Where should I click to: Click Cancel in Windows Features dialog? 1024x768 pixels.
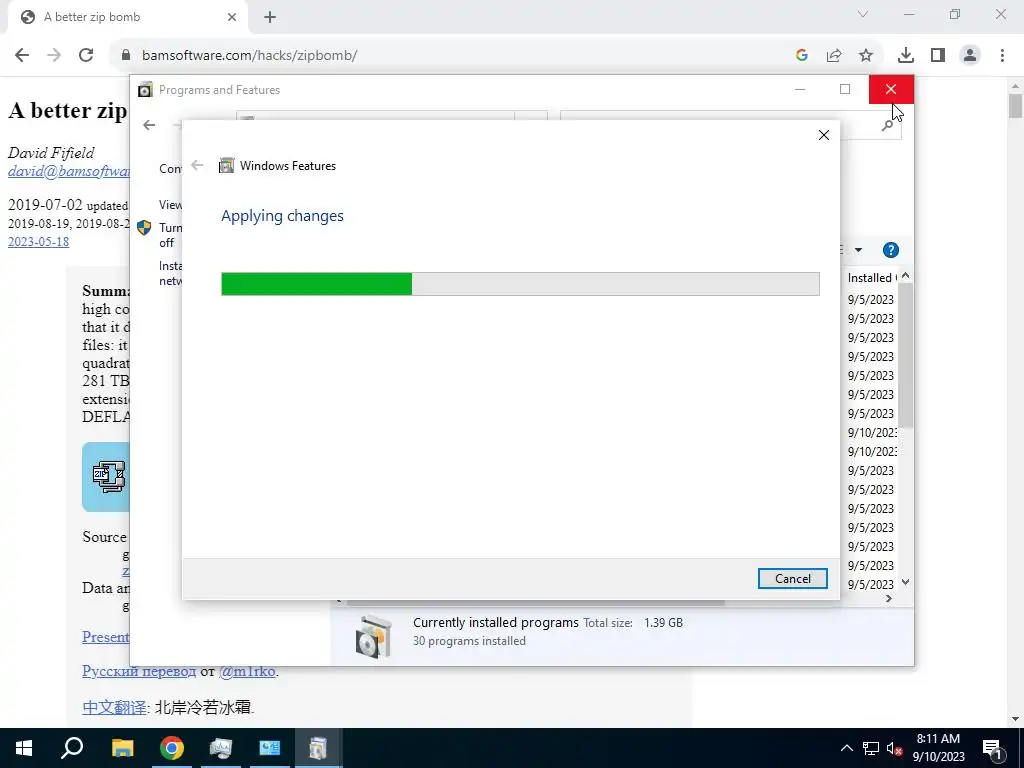click(x=792, y=579)
